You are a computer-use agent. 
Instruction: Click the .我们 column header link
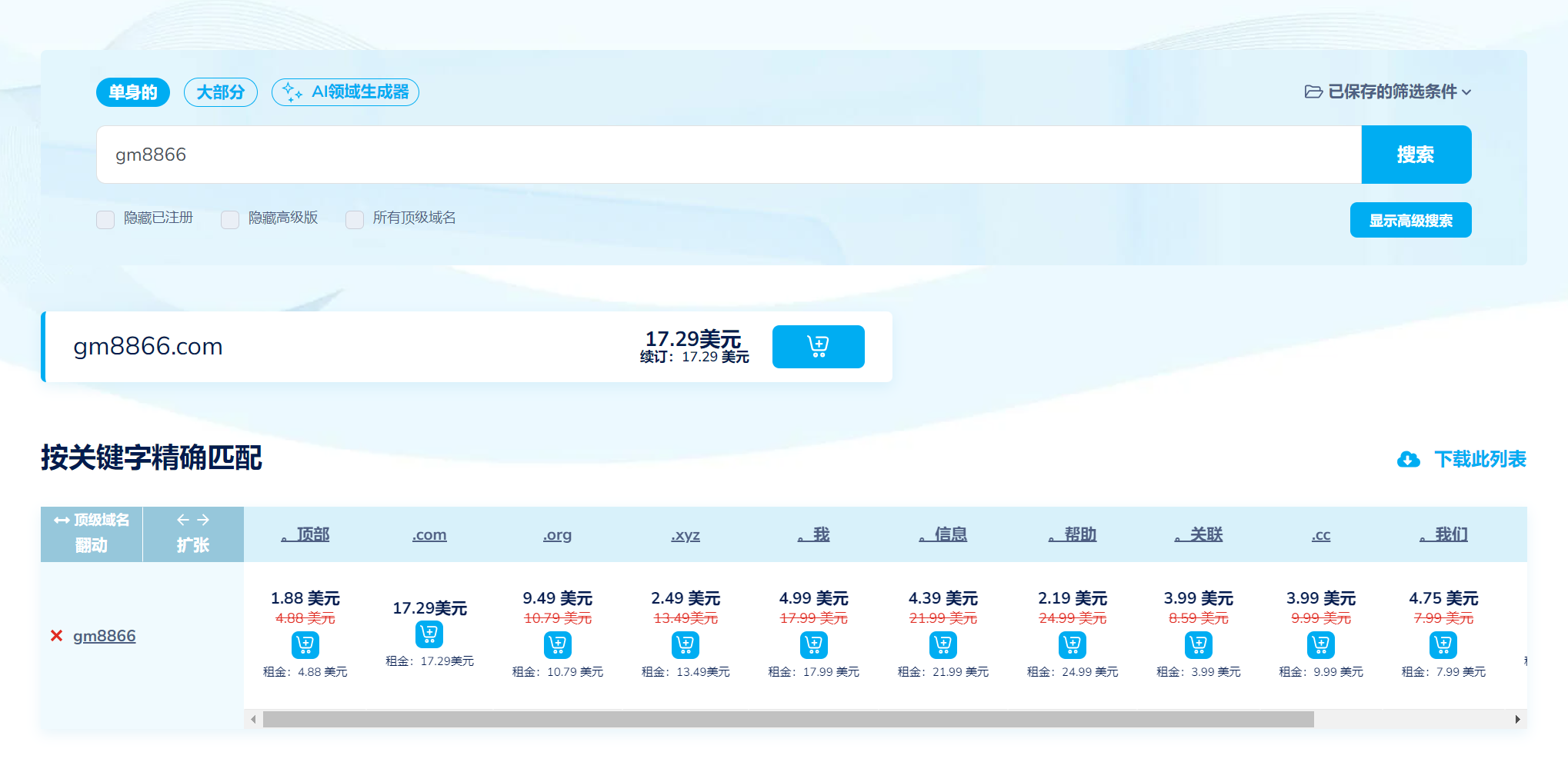click(x=1443, y=534)
